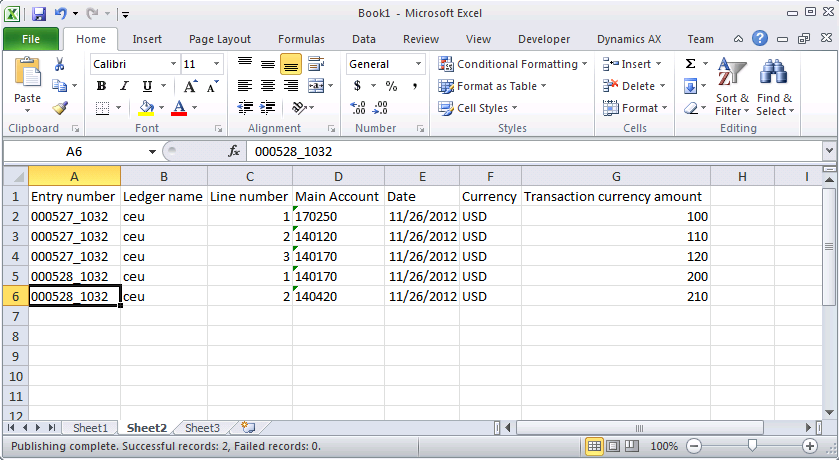Screen dimensions: 839x460
Task: Click the Format Painter brush icon
Action: 60,107
